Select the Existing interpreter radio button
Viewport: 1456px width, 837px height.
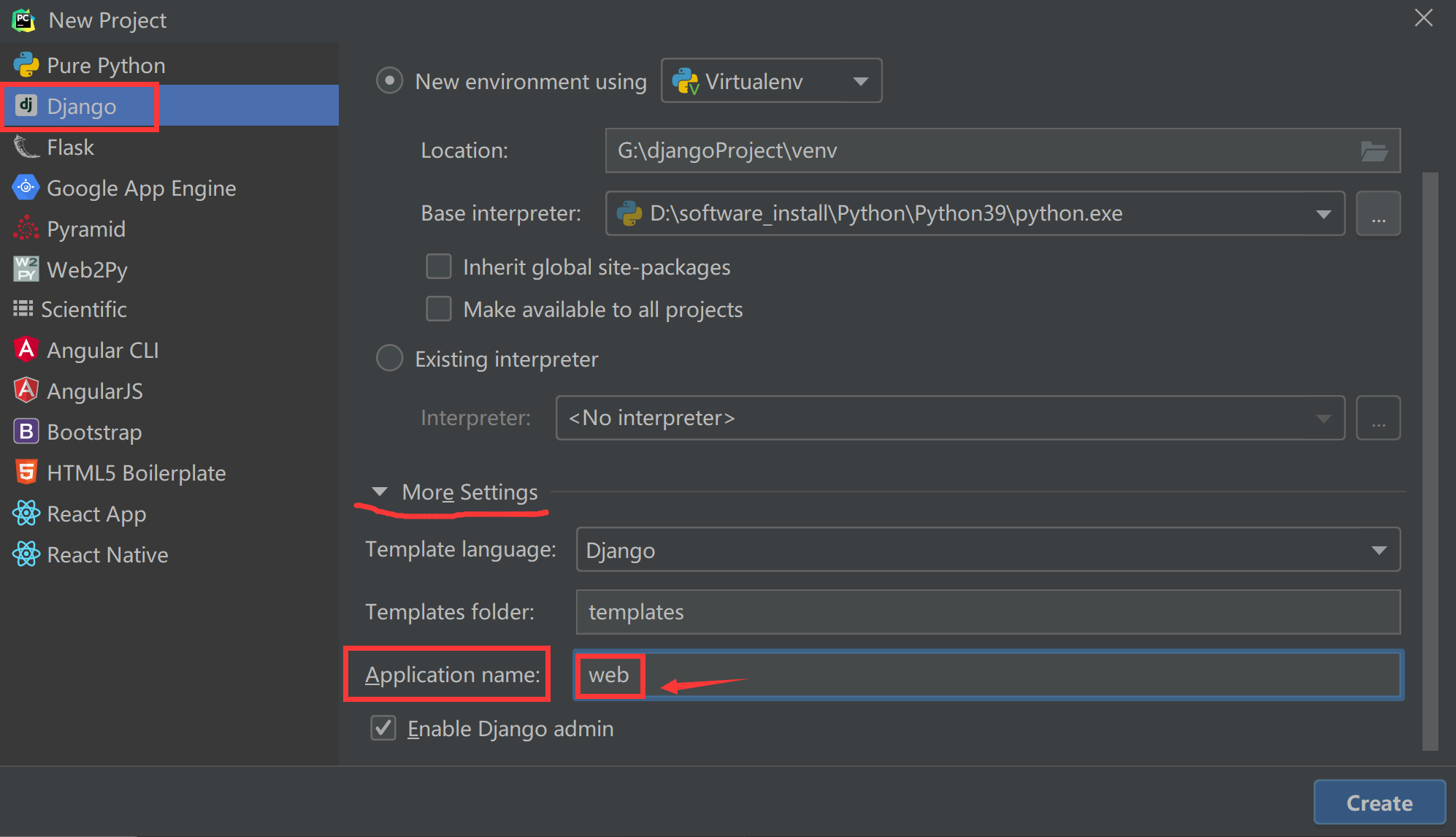[x=389, y=358]
